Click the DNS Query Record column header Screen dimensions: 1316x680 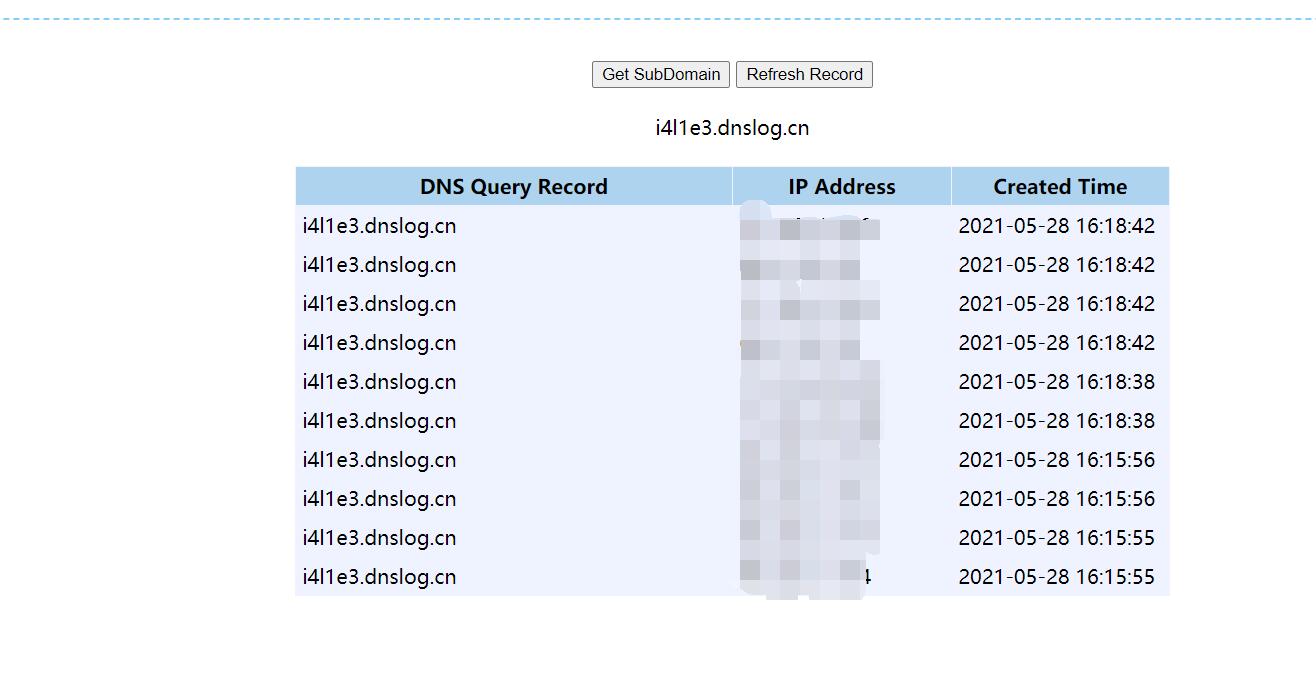513,187
